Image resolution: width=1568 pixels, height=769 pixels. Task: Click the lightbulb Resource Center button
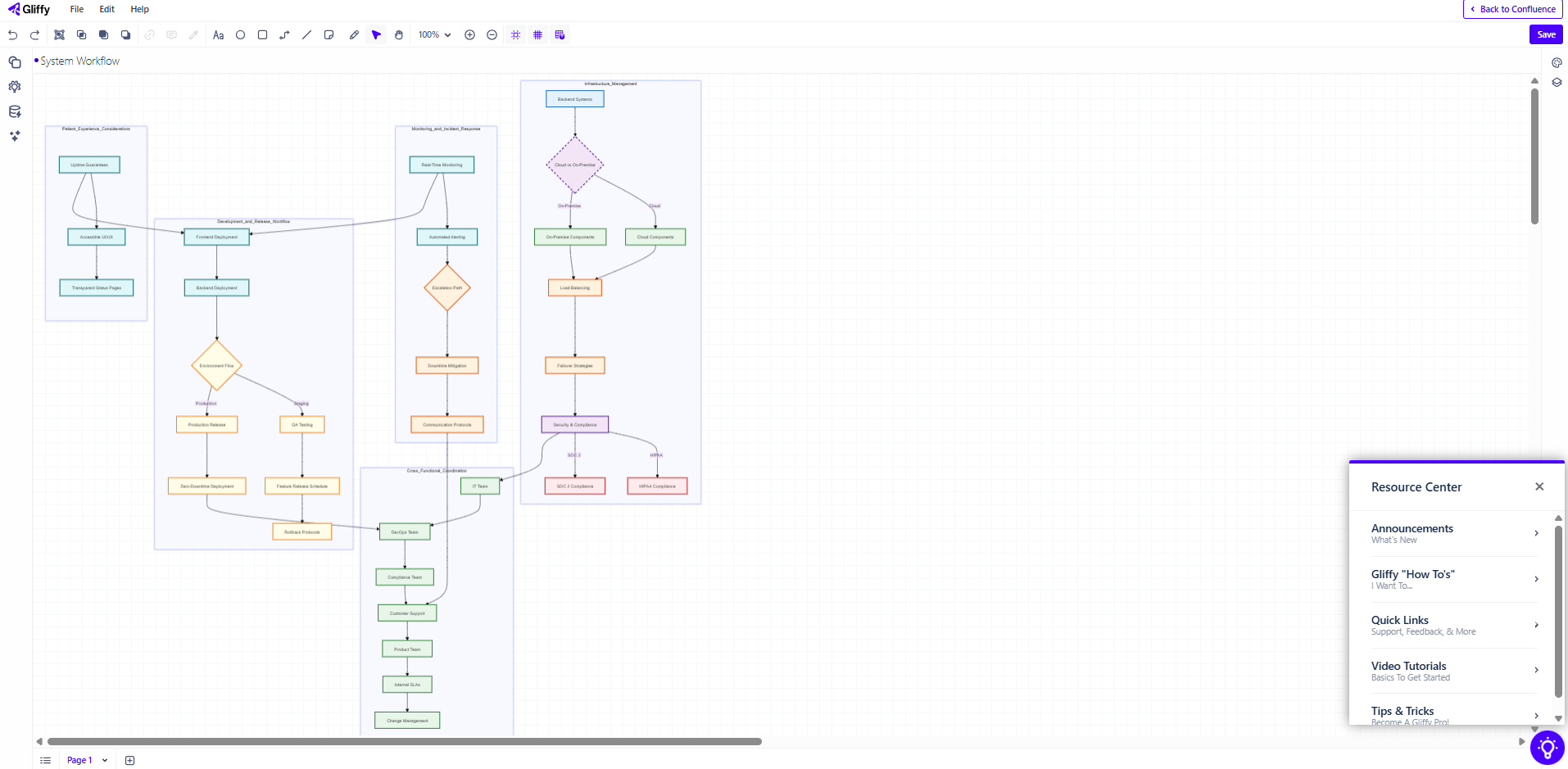(1547, 748)
